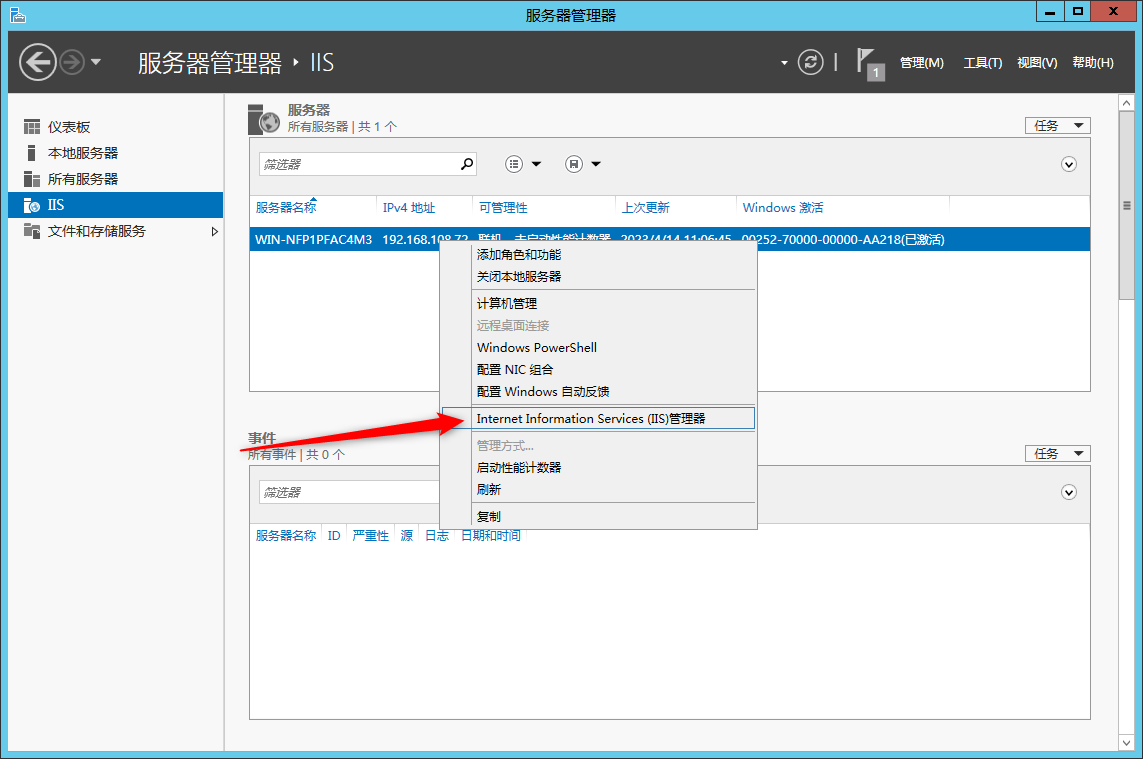1143x759 pixels.
Task: Expand the 文件和存储服务 submenu arrow
Action: pos(214,231)
